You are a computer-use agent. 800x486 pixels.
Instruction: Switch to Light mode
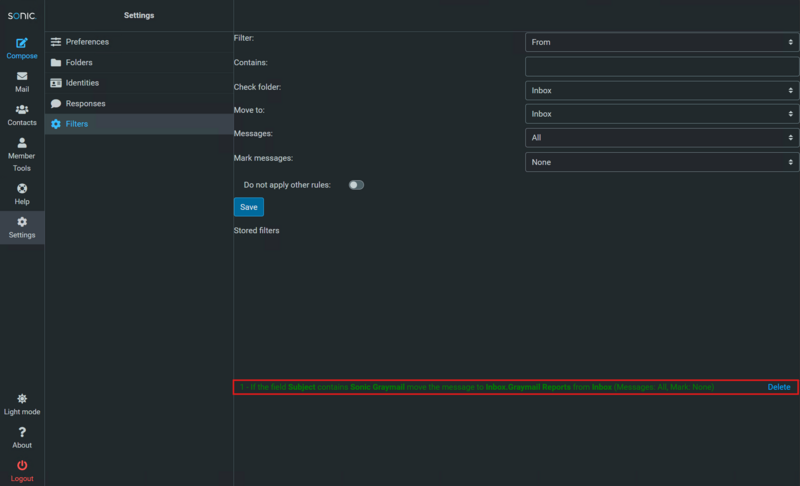22,399
